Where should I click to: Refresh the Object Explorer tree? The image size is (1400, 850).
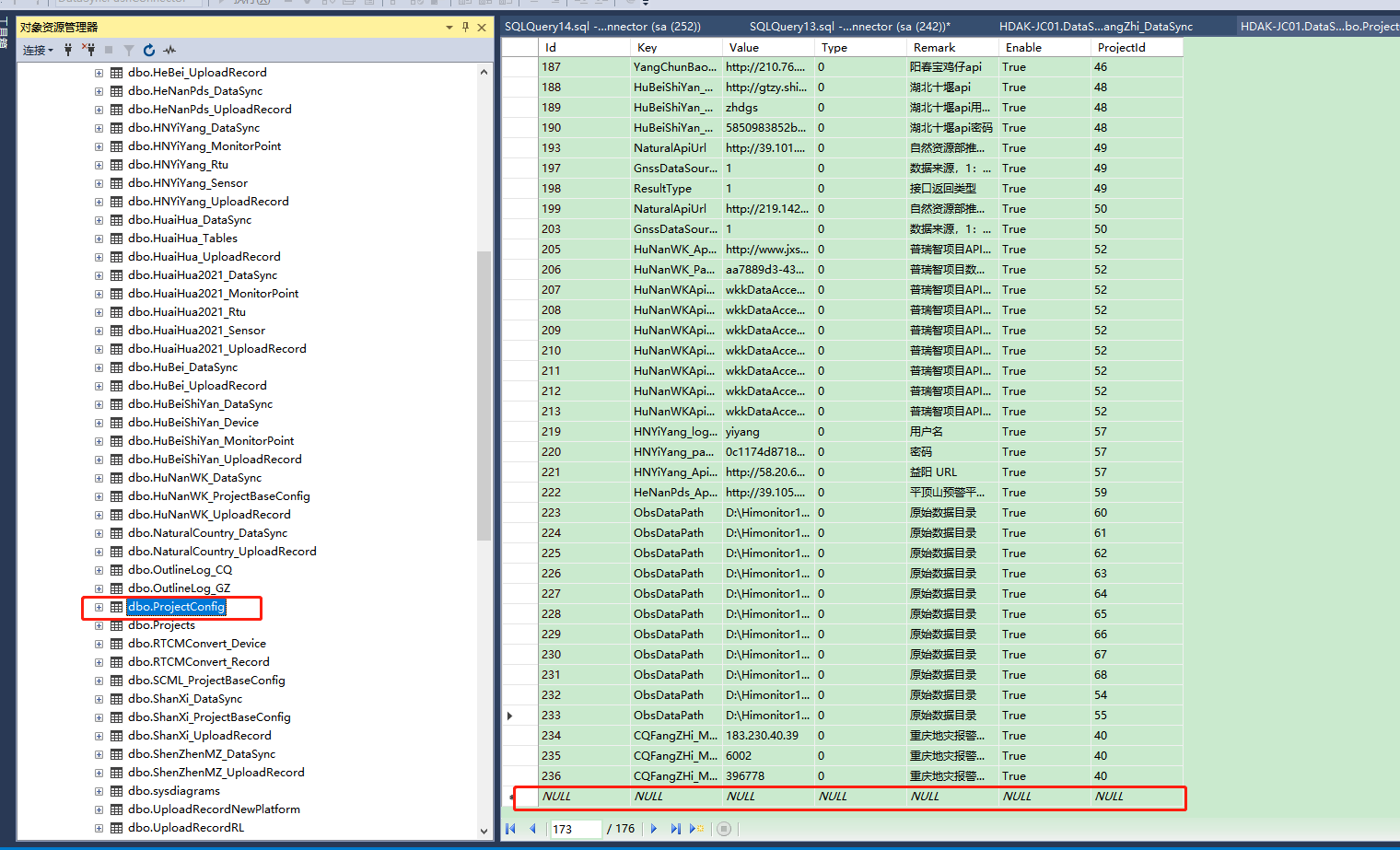[149, 50]
